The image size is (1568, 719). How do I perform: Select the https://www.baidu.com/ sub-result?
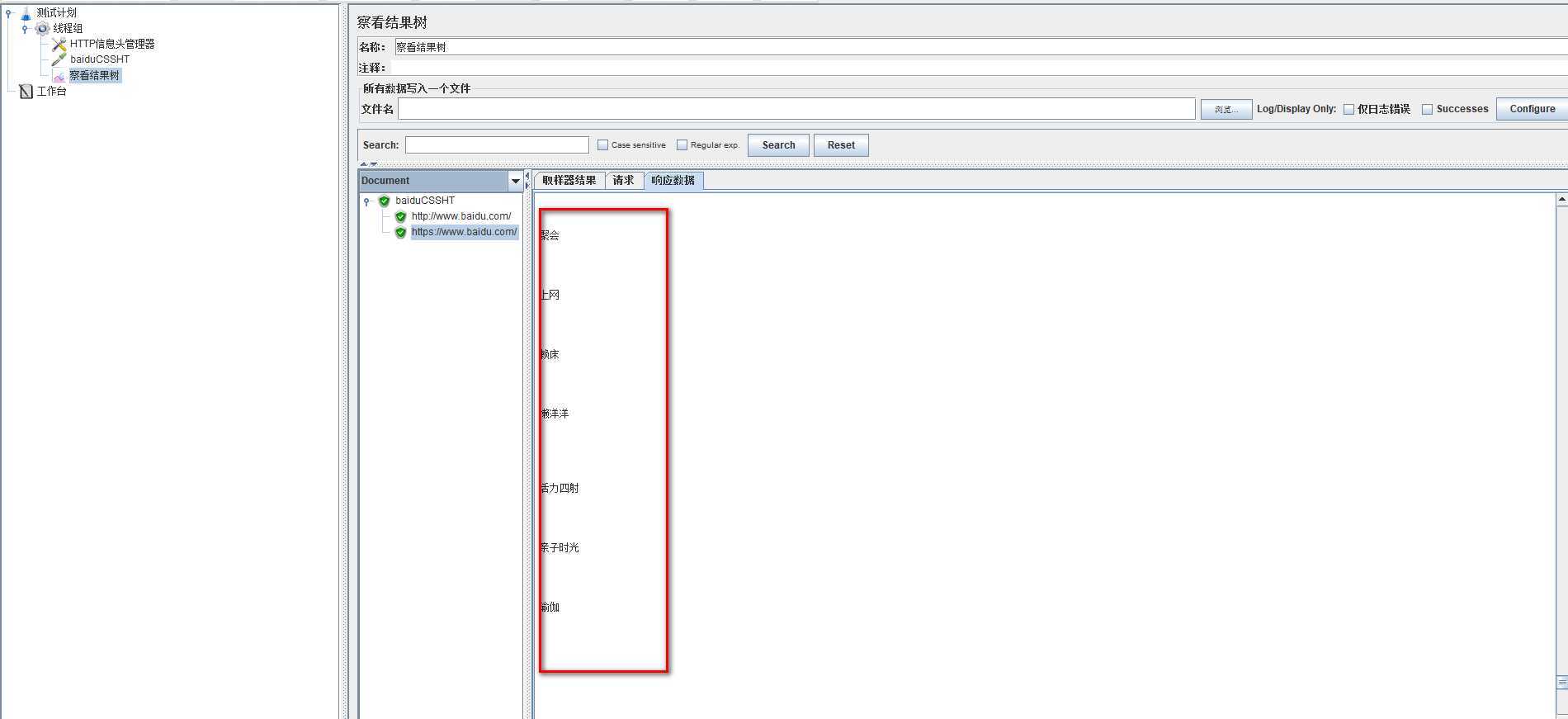pos(465,232)
